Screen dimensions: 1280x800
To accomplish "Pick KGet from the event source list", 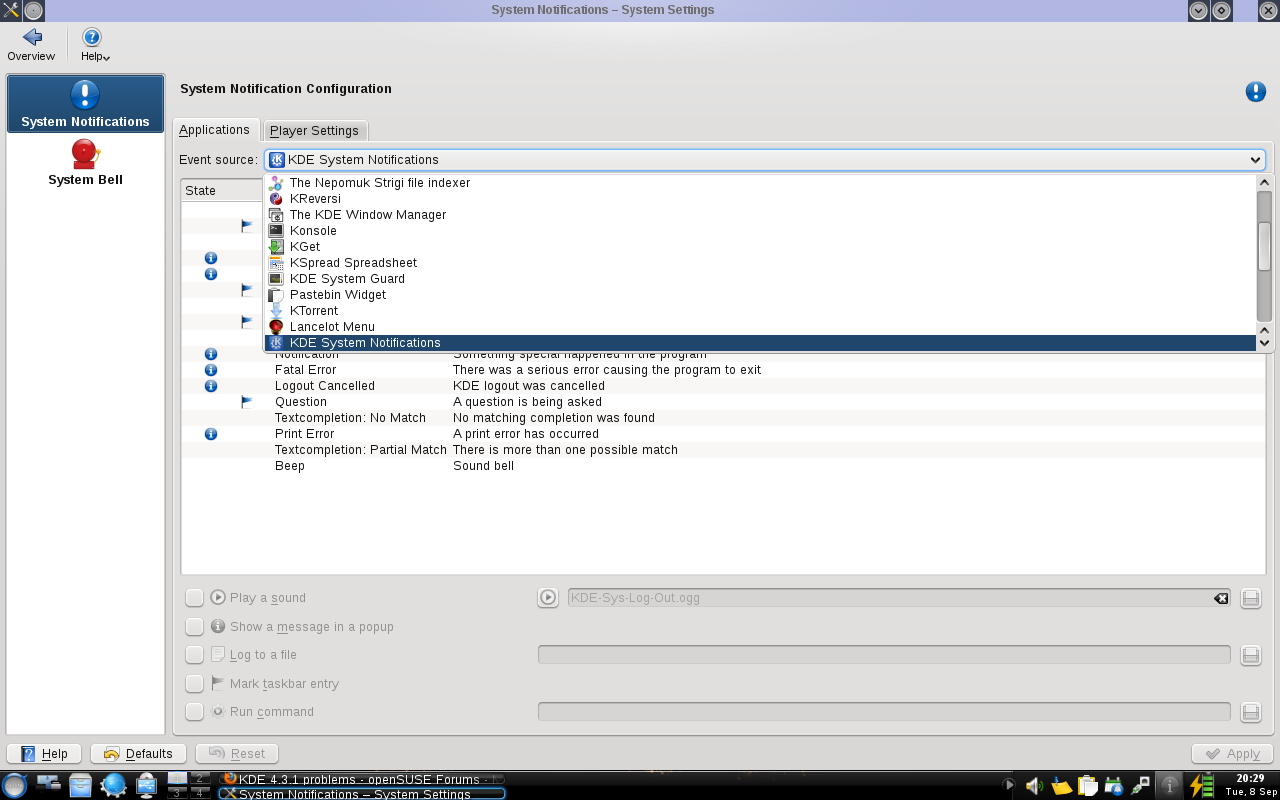I will tap(760, 247).
